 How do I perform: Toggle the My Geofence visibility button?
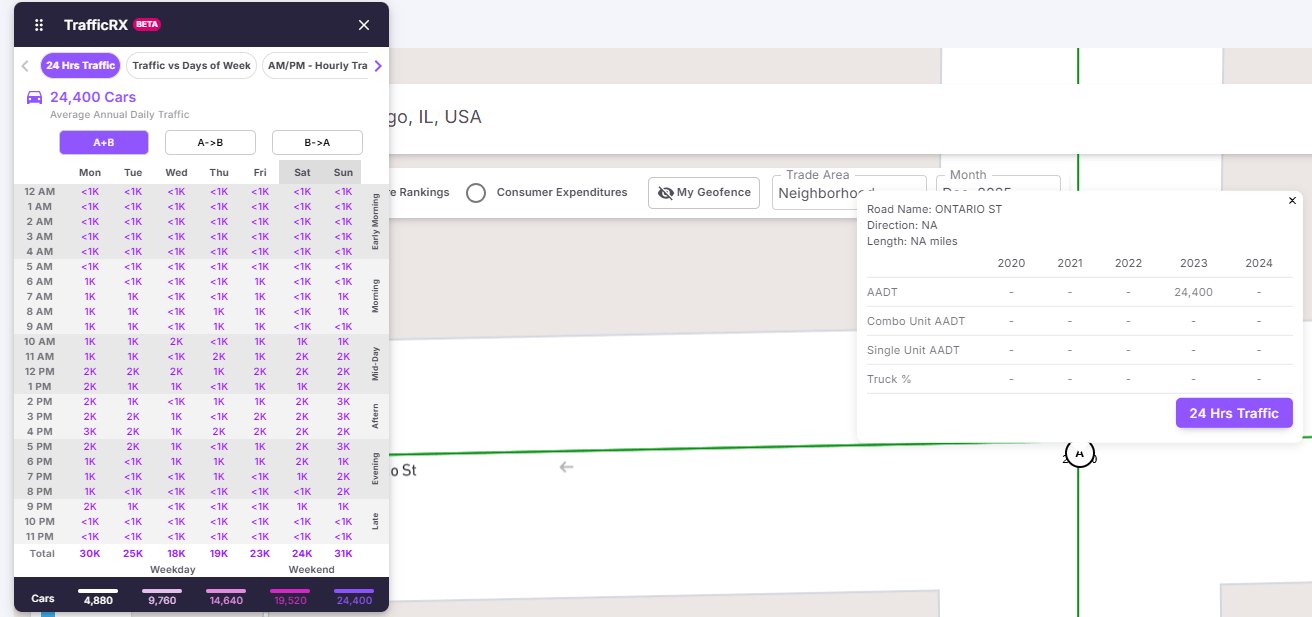pyautogui.click(x=704, y=193)
